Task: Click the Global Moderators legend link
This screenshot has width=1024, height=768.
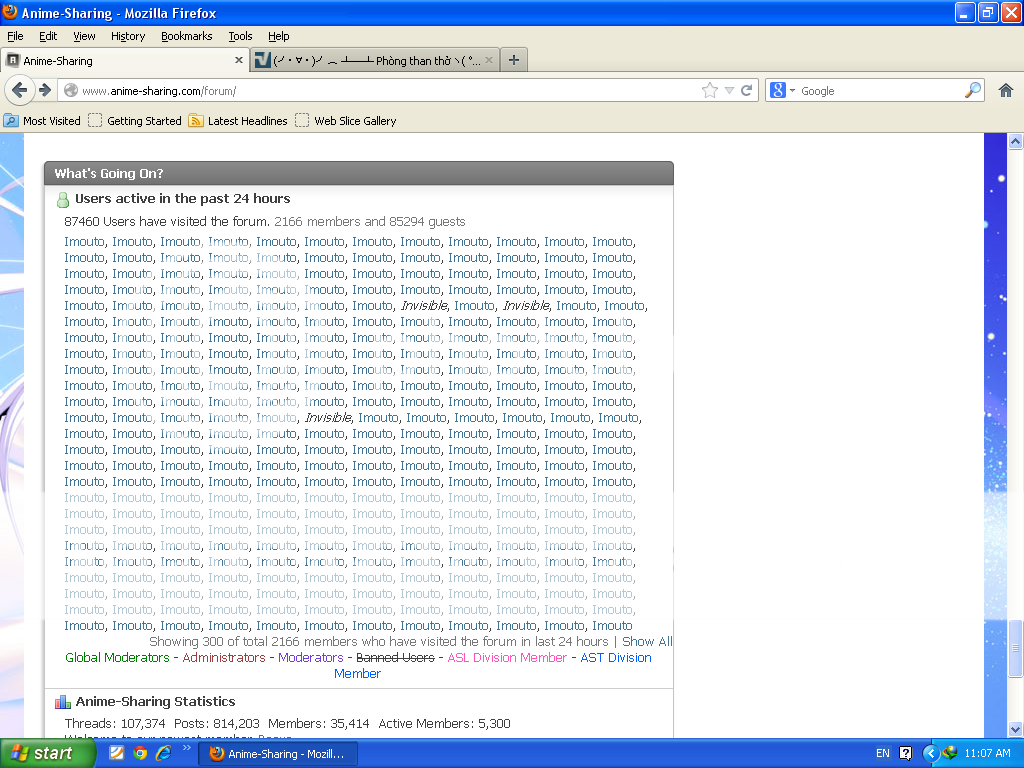Action: 117,657
